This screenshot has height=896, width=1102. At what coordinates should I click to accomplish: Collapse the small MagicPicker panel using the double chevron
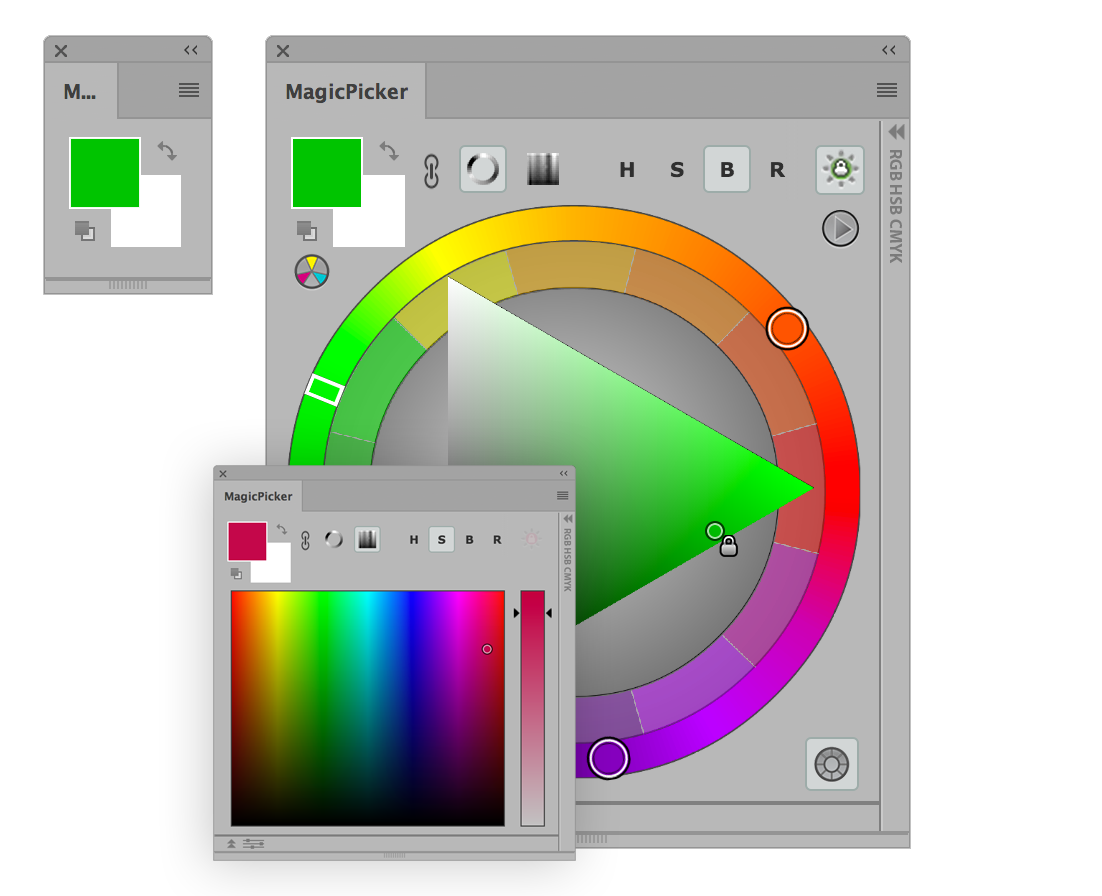[x=563, y=474]
